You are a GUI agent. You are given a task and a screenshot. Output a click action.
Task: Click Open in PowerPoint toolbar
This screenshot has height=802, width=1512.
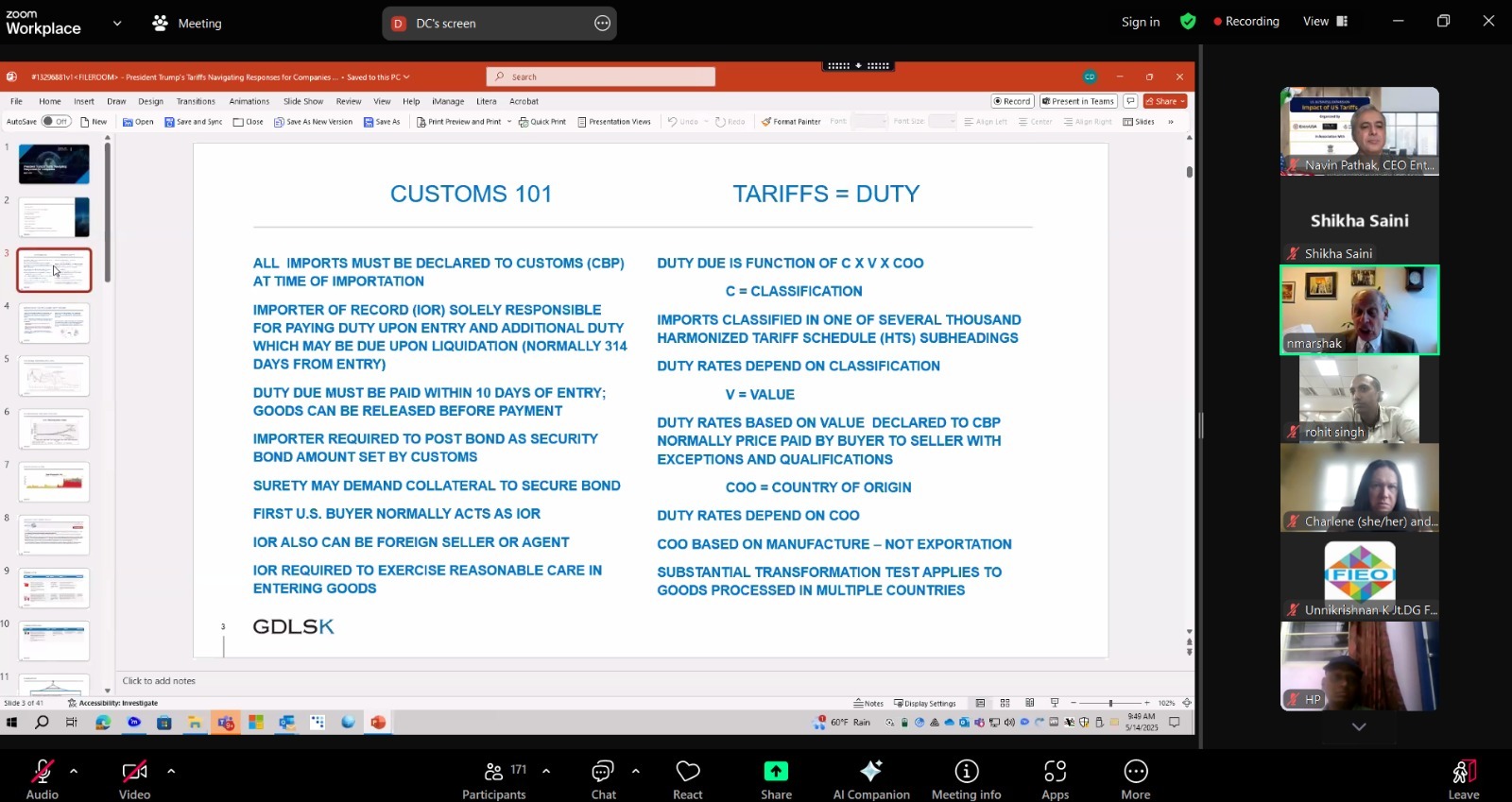coord(138,122)
